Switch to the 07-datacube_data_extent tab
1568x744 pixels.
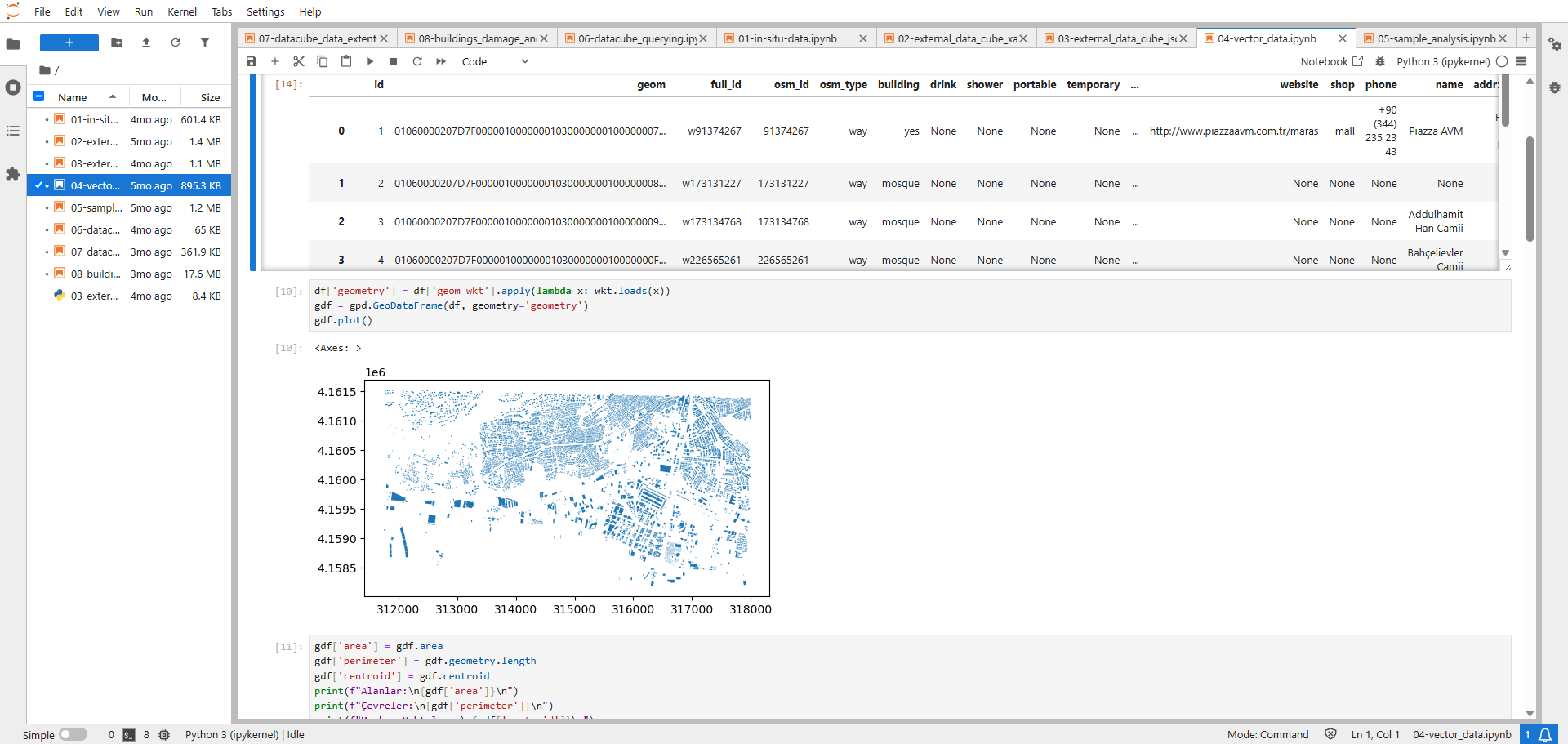(317, 38)
